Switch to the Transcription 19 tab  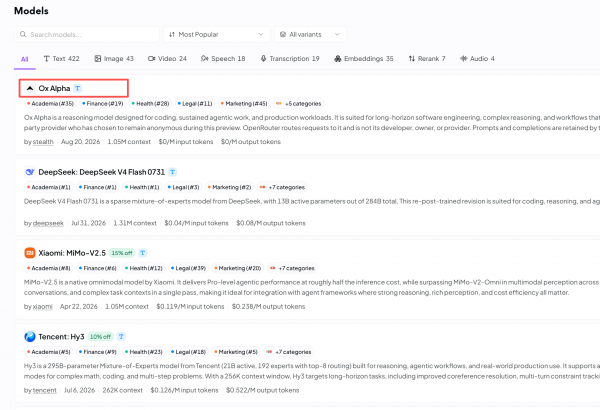tap(290, 59)
